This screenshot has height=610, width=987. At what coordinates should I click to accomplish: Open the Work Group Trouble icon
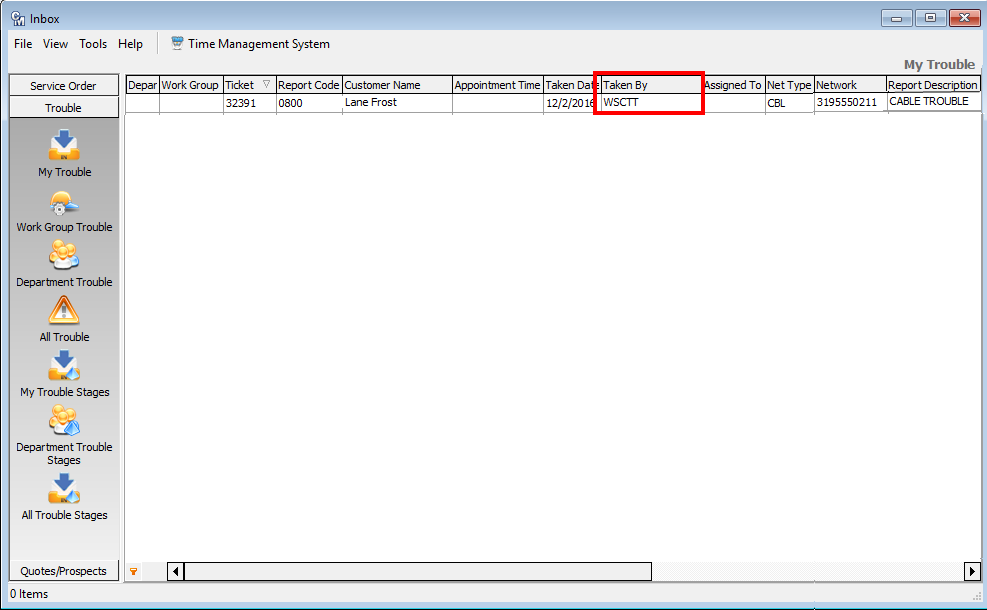click(x=64, y=203)
